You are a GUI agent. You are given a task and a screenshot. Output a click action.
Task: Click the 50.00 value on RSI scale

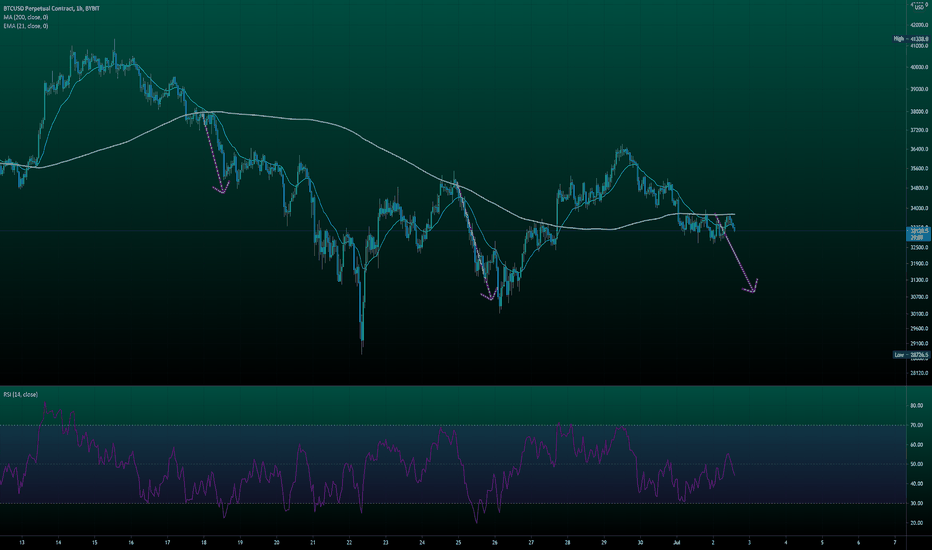[917, 464]
